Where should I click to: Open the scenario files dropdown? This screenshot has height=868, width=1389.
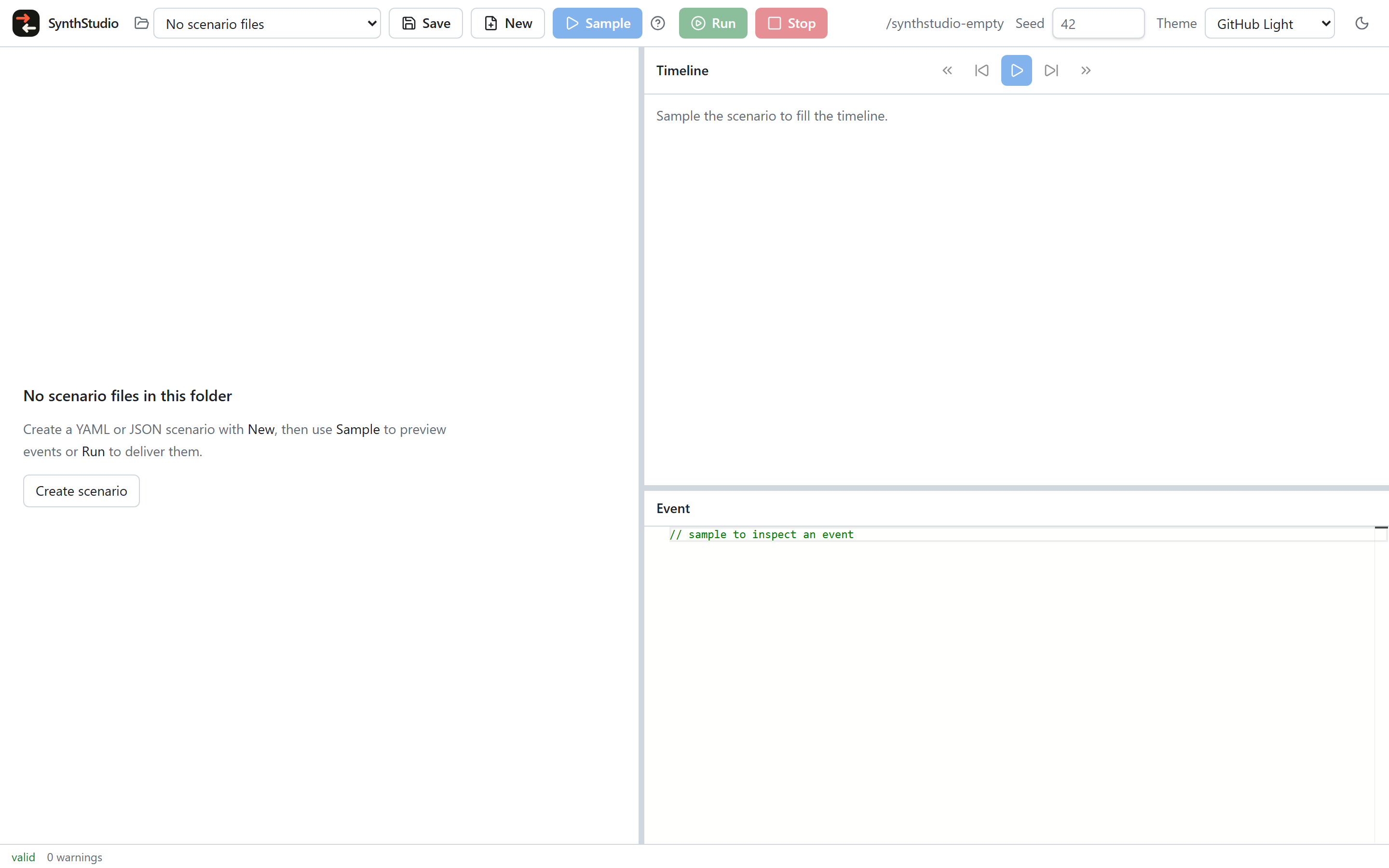pyautogui.click(x=267, y=24)
